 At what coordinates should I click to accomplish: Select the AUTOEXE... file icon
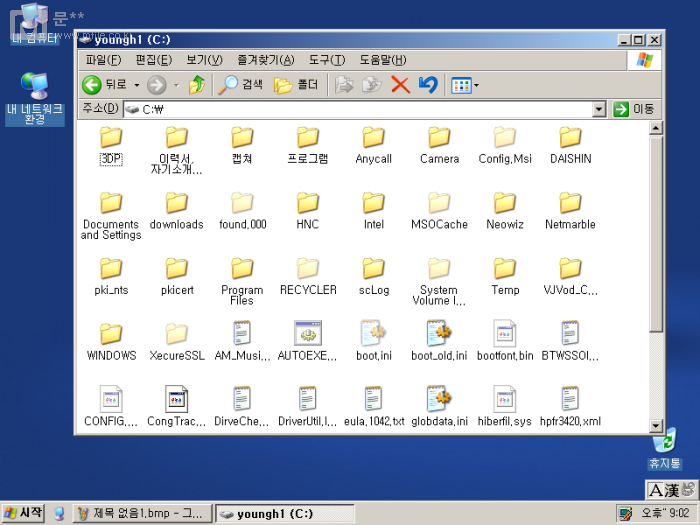(x=308, y=333)
